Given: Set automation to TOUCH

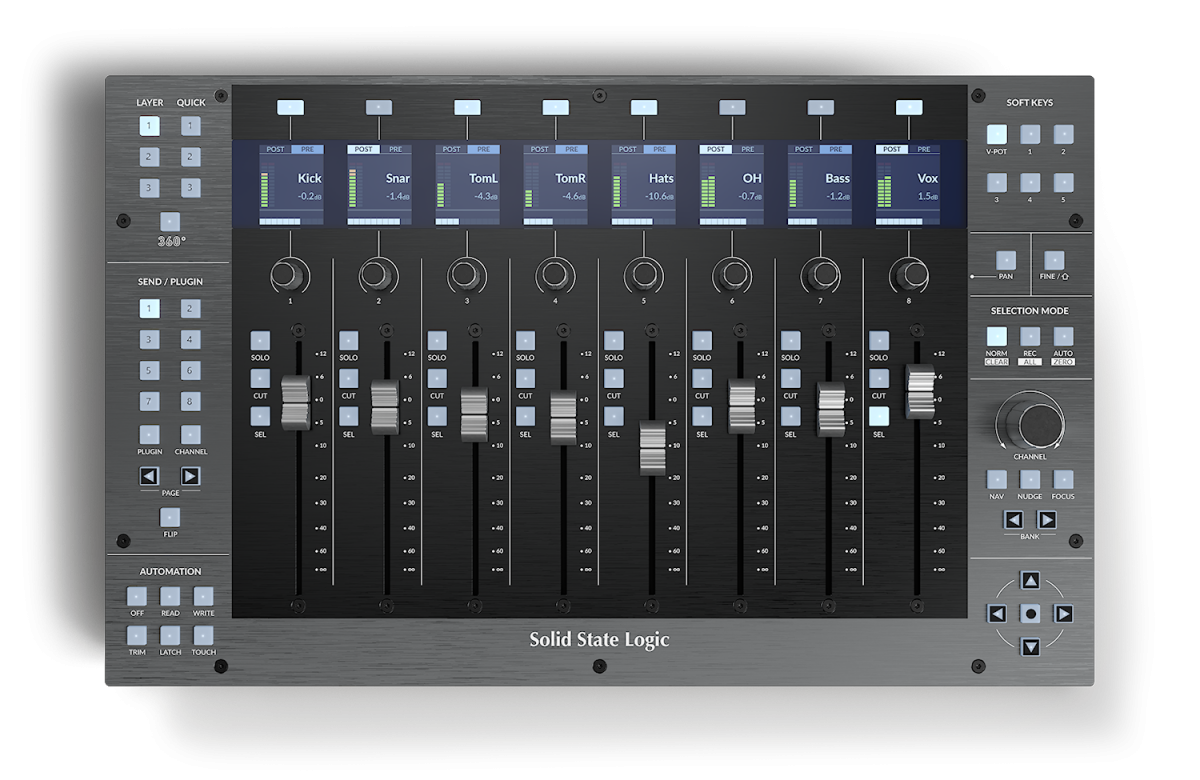Looking at the screenshot, I should point(203,635).
